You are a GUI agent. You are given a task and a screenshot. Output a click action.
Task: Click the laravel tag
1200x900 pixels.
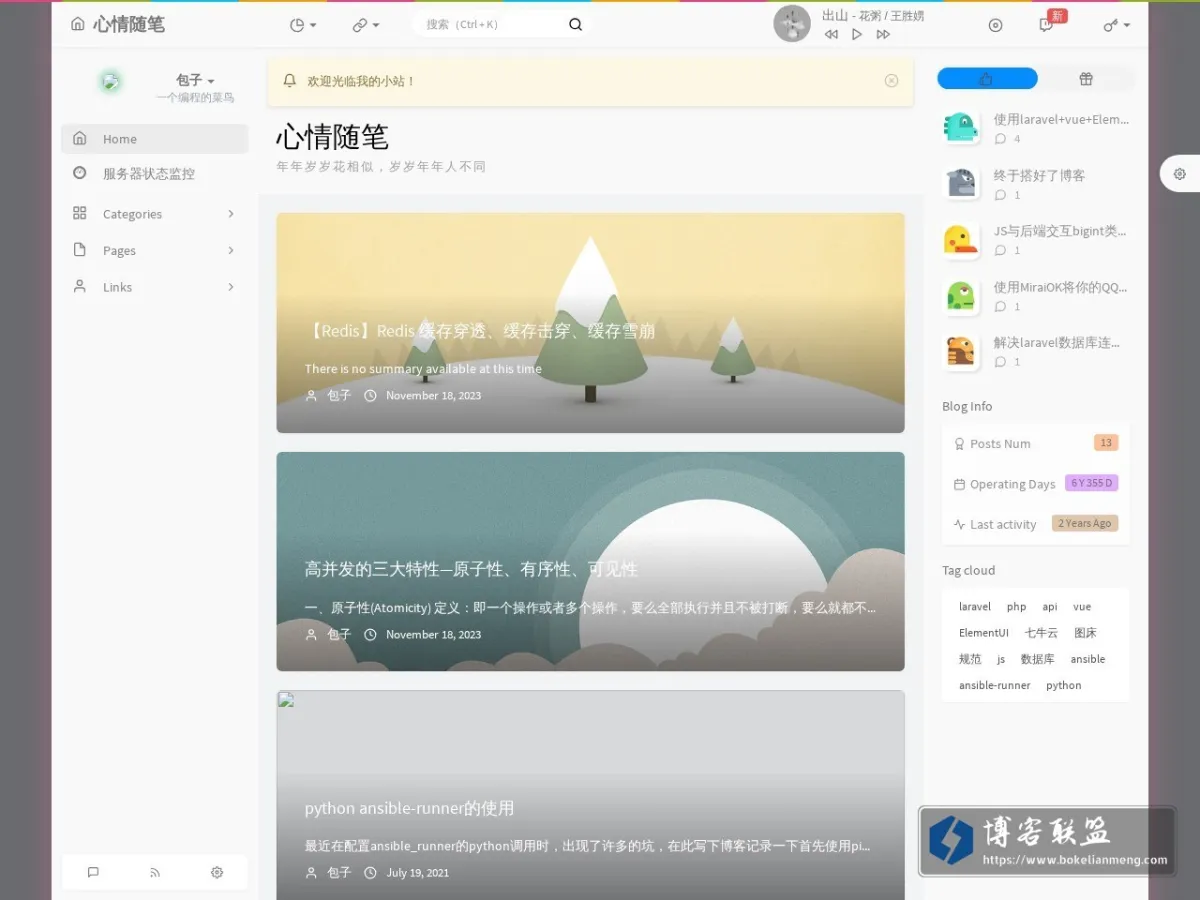pos(975,607)
